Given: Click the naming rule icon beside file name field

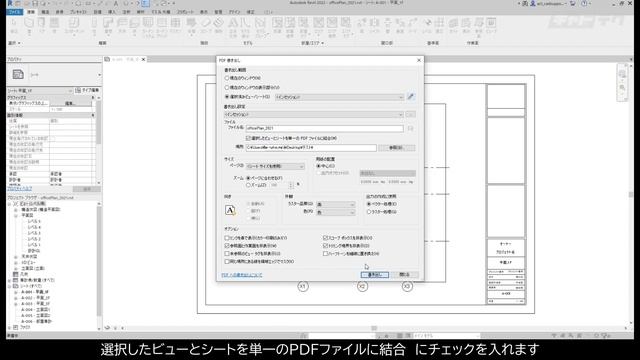Looking at the screenshot, I should [x=411, y=128].
